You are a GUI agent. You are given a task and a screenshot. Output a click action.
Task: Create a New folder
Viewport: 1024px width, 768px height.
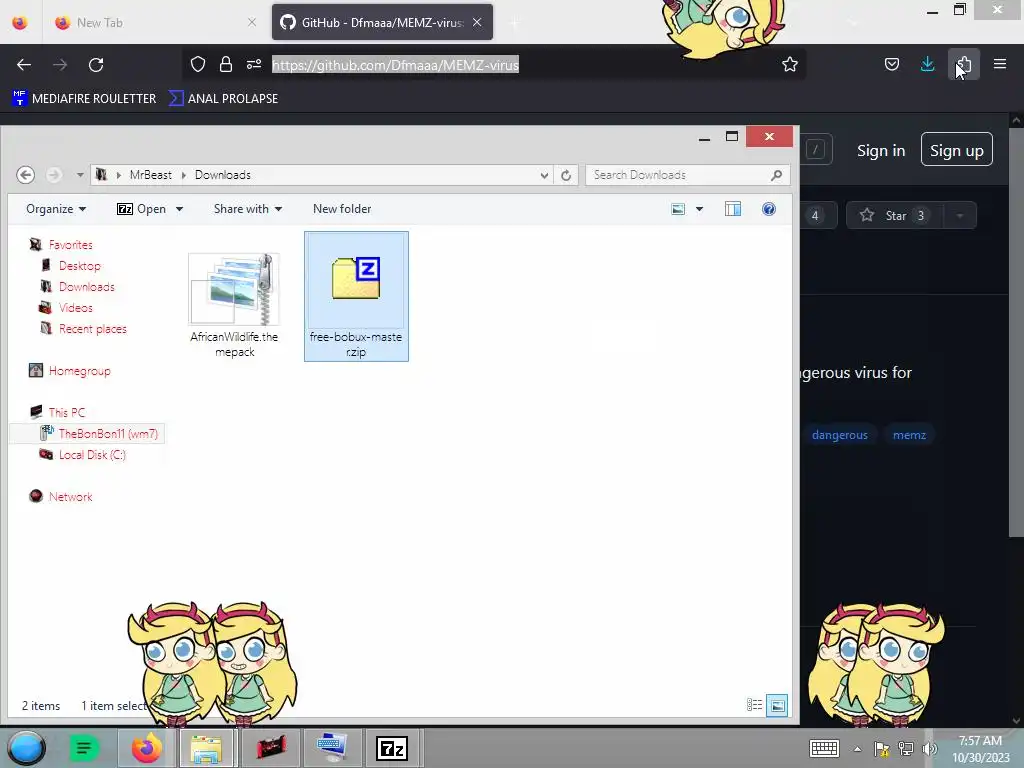coord(342,209)
